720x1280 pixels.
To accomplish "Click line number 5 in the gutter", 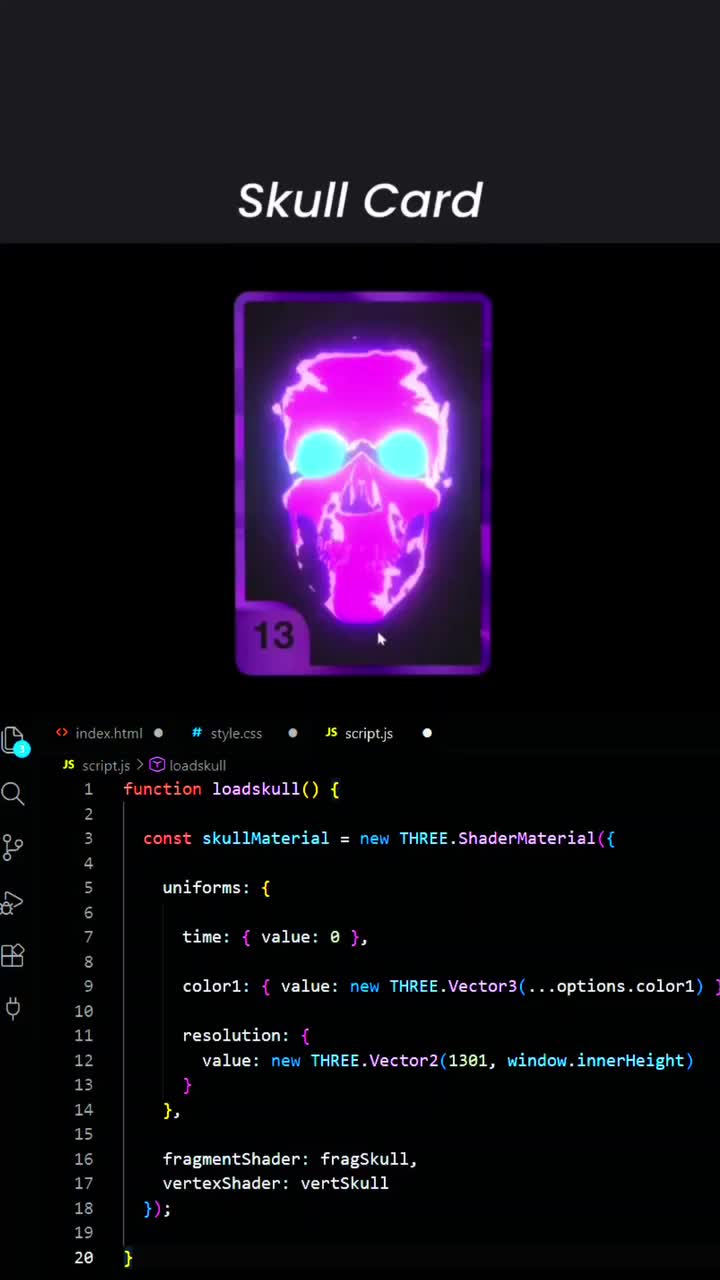I will tap(88, 888).
